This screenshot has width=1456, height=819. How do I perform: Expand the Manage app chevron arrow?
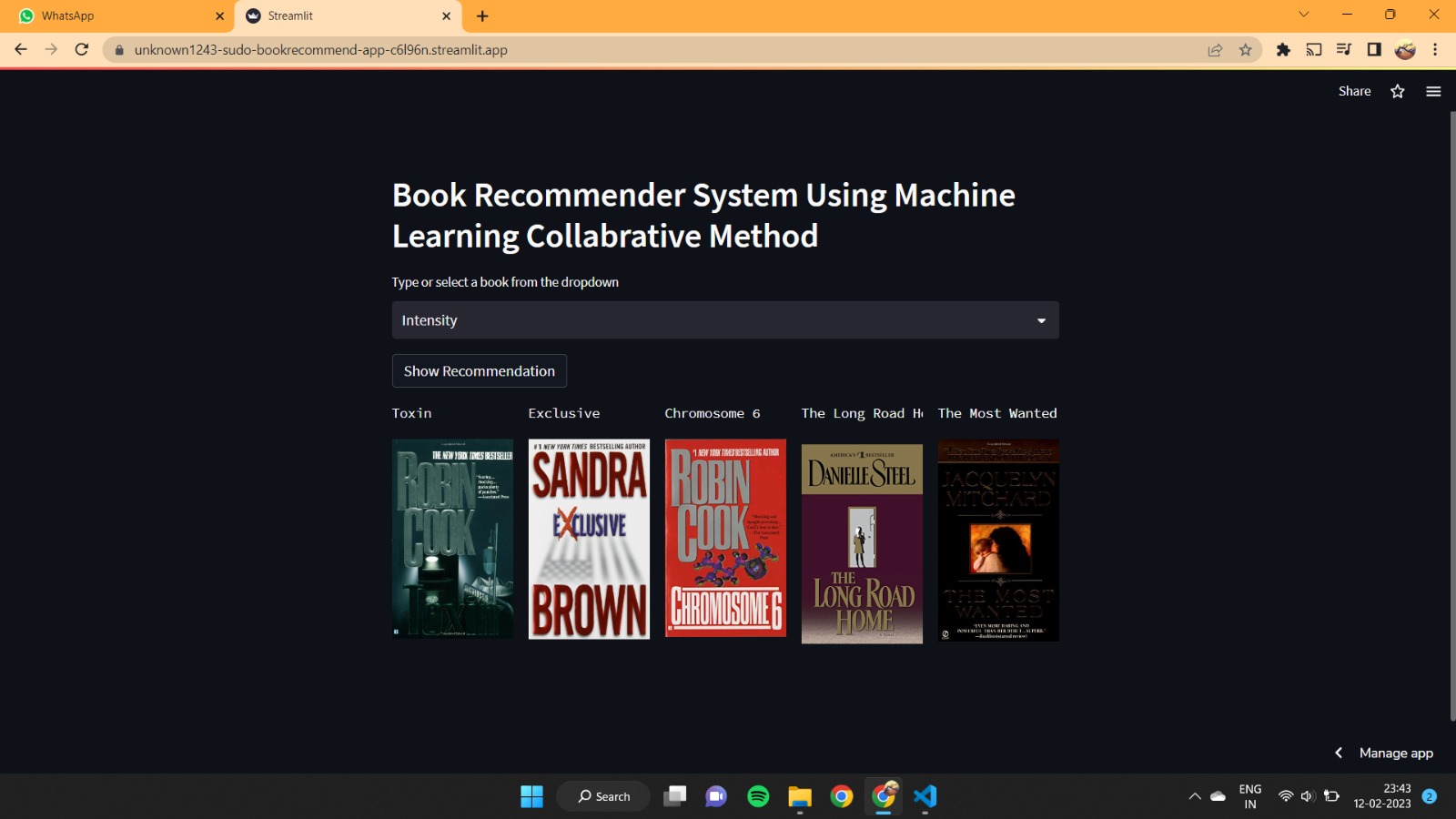pos(1339,753)
